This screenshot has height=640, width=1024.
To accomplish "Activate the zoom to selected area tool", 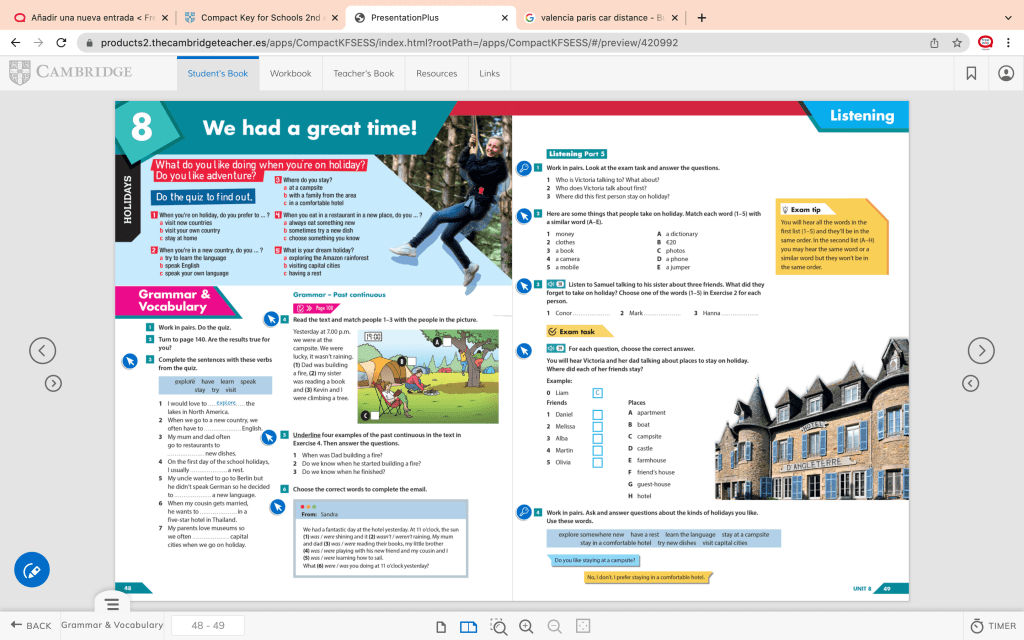I will click(498, 626).
